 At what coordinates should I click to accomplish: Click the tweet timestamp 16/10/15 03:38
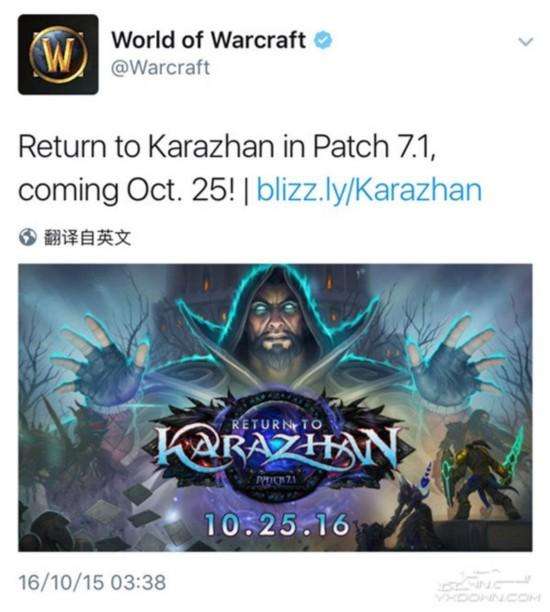[x=93, y=583]
